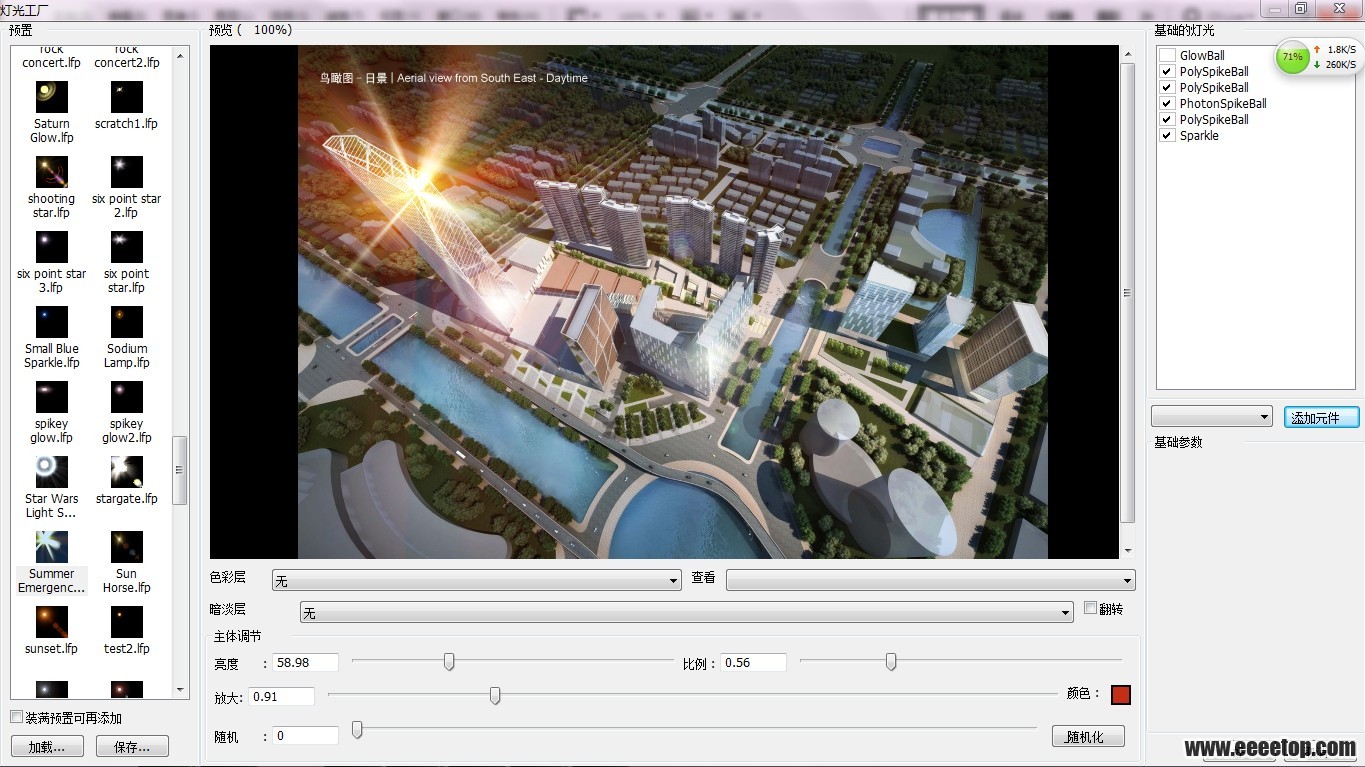Select the six point star 3.lfp preset icon
The image size is (1365, 767).
(51, 247)
